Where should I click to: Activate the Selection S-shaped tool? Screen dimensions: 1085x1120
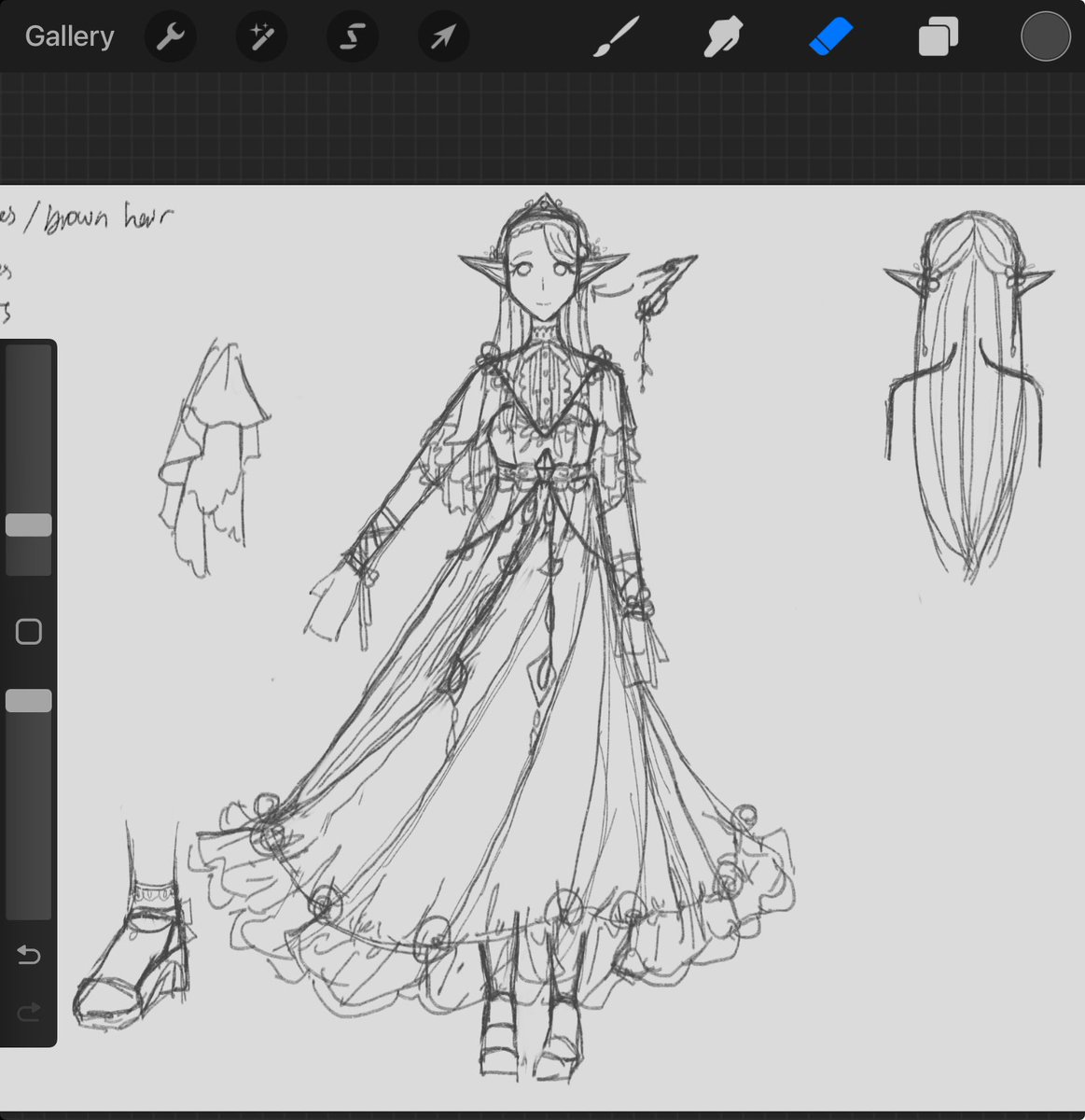click(352, 36)
